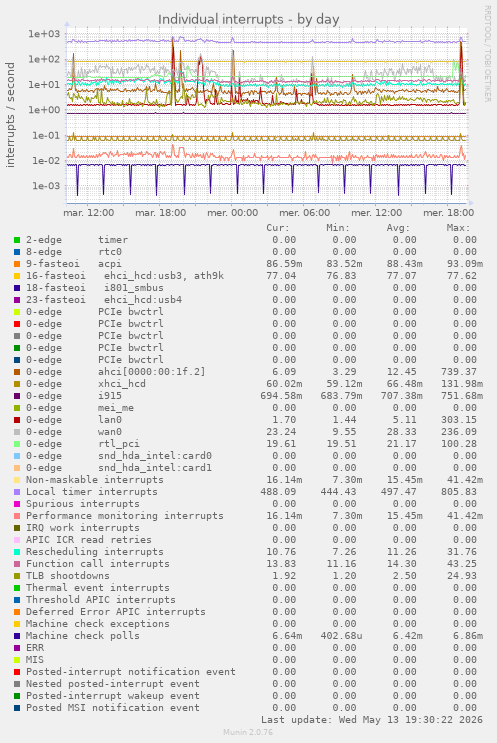The height and width of the screenshot is (743, 497).
Task: Click the rtl_pci legend entry
Action: (119, 444)
